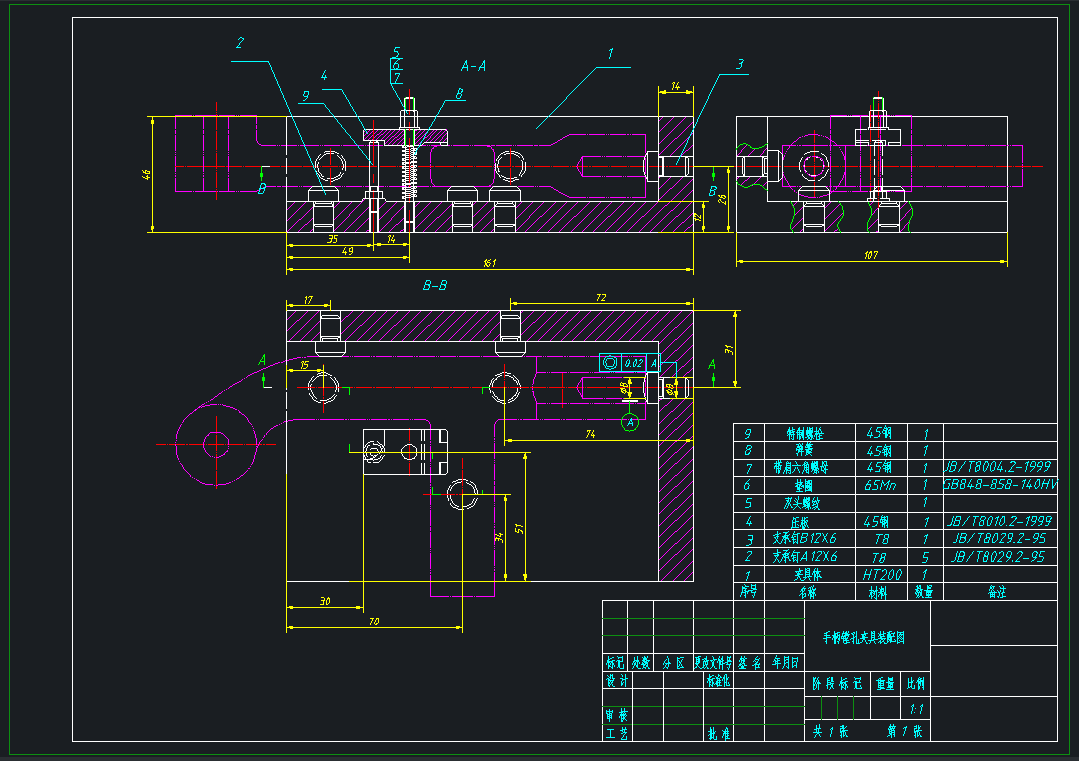Click the "共1张" sheet count text
Image resolution: width=1079 pixels, height=761 pixels.
tap(831, 731)
